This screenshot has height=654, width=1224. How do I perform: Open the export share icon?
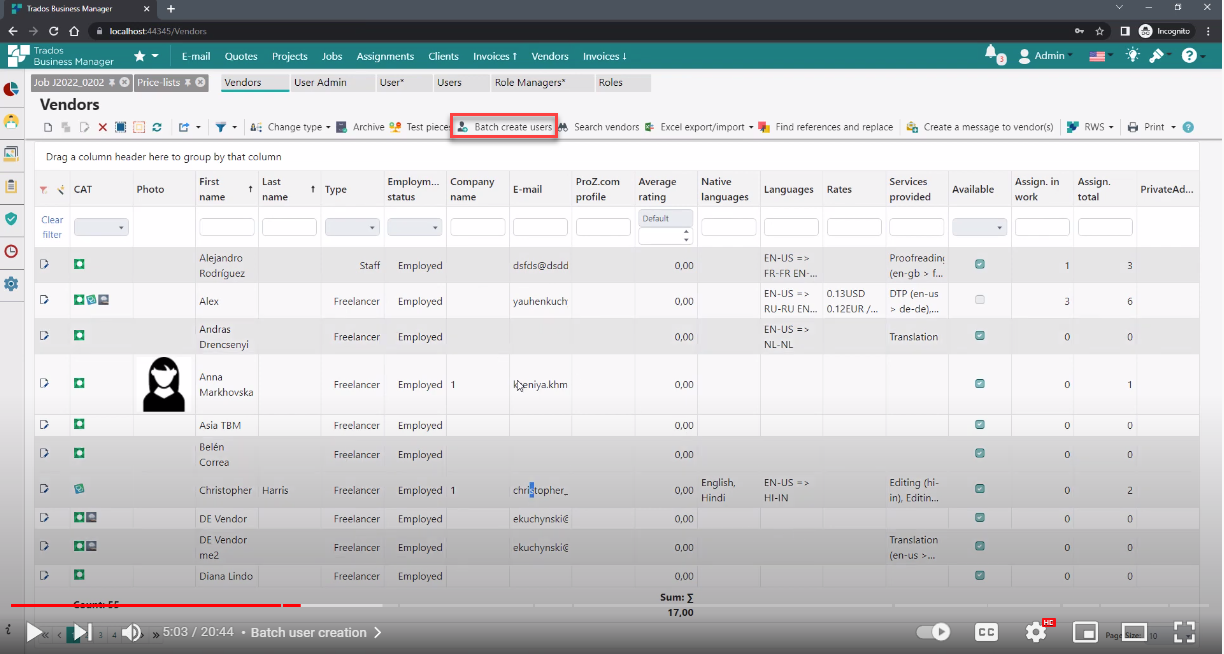pos(184,127)
